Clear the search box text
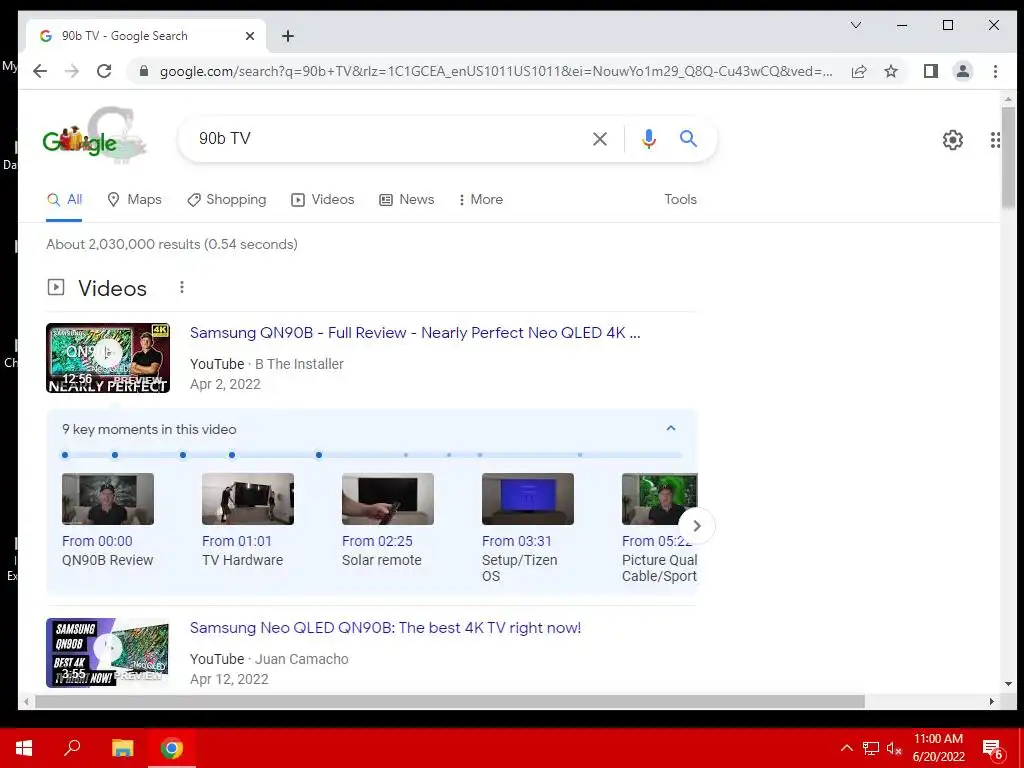The image size is (1024, 768). 600,138
